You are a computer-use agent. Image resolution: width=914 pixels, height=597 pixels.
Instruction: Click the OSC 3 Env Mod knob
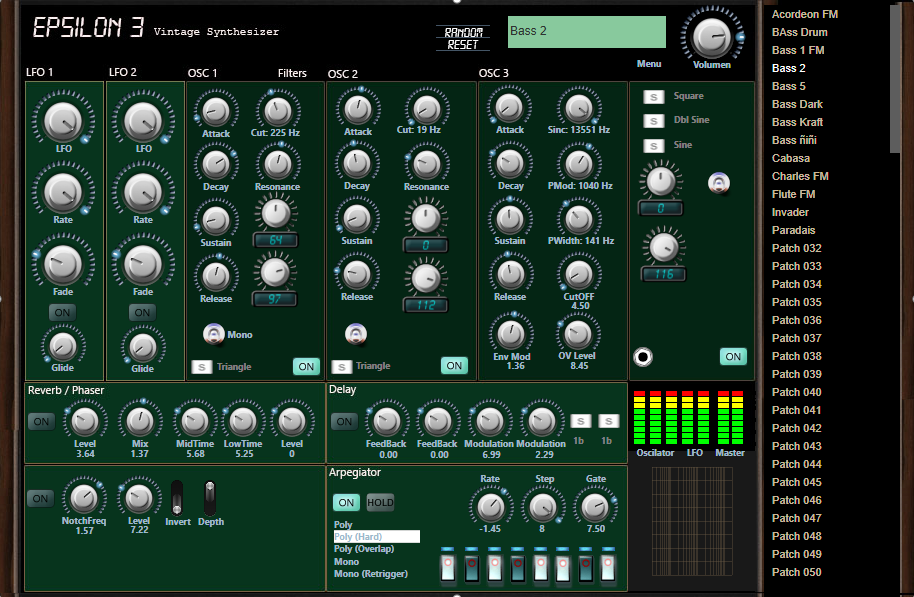click(x=510, y=334)
